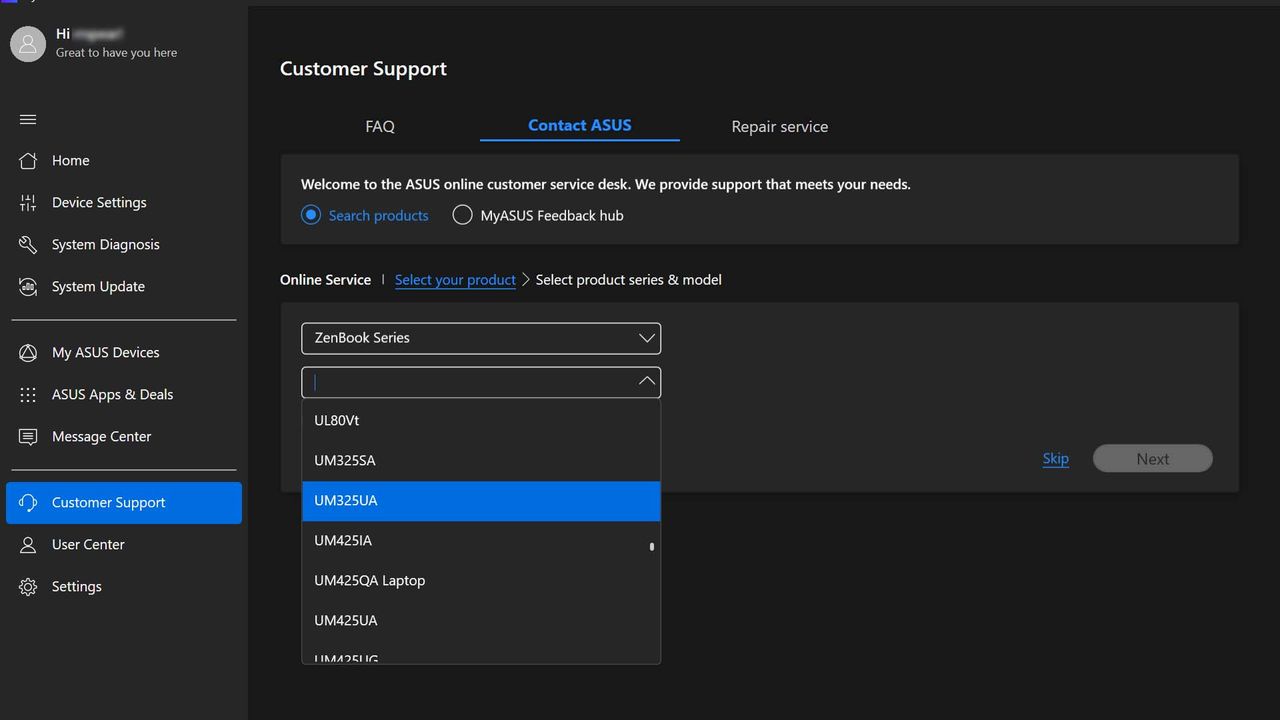Click the Customer Support headset icon

[x=28, y=503]
